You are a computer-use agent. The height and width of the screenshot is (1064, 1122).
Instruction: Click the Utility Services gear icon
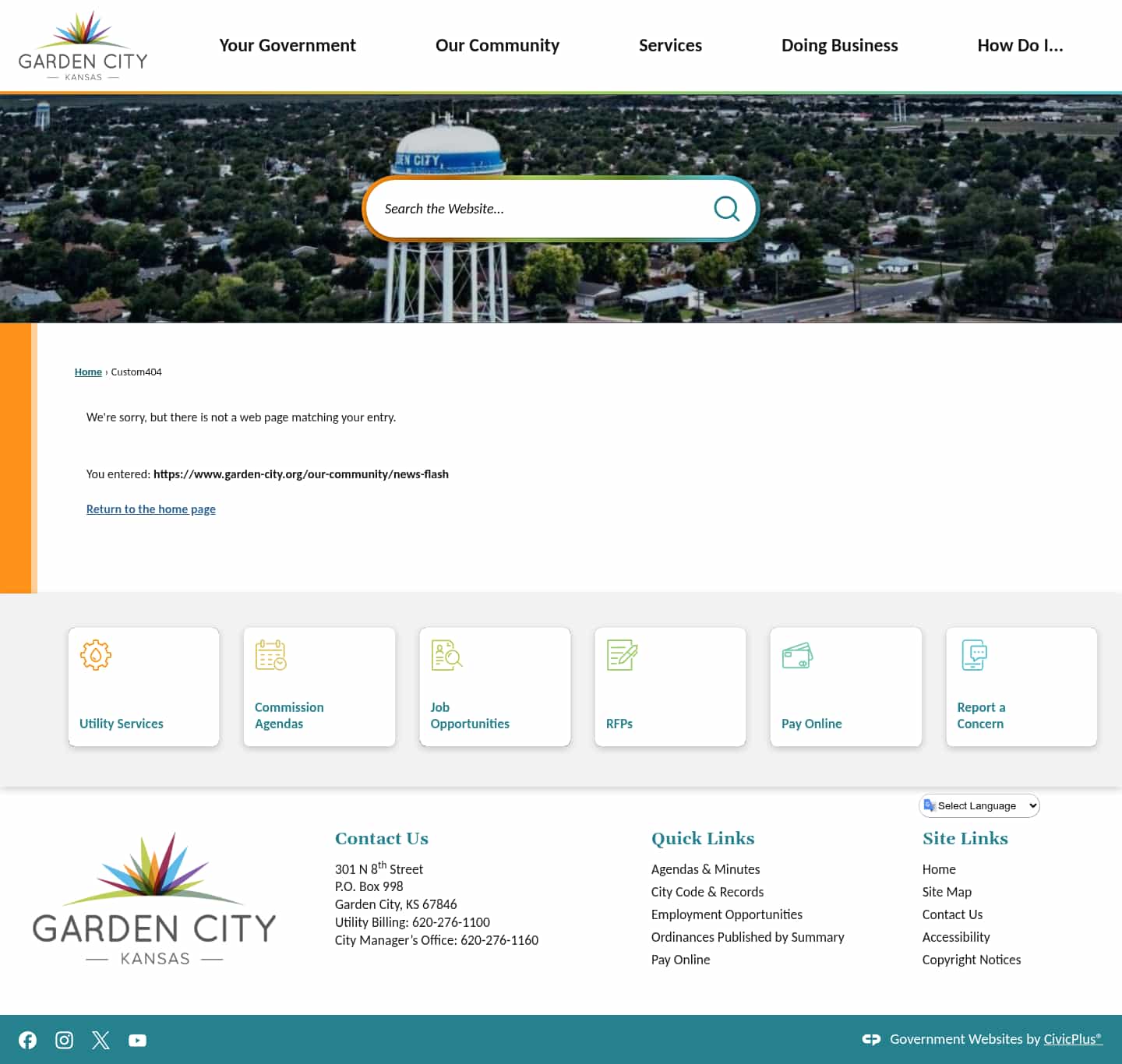point(95,655)
